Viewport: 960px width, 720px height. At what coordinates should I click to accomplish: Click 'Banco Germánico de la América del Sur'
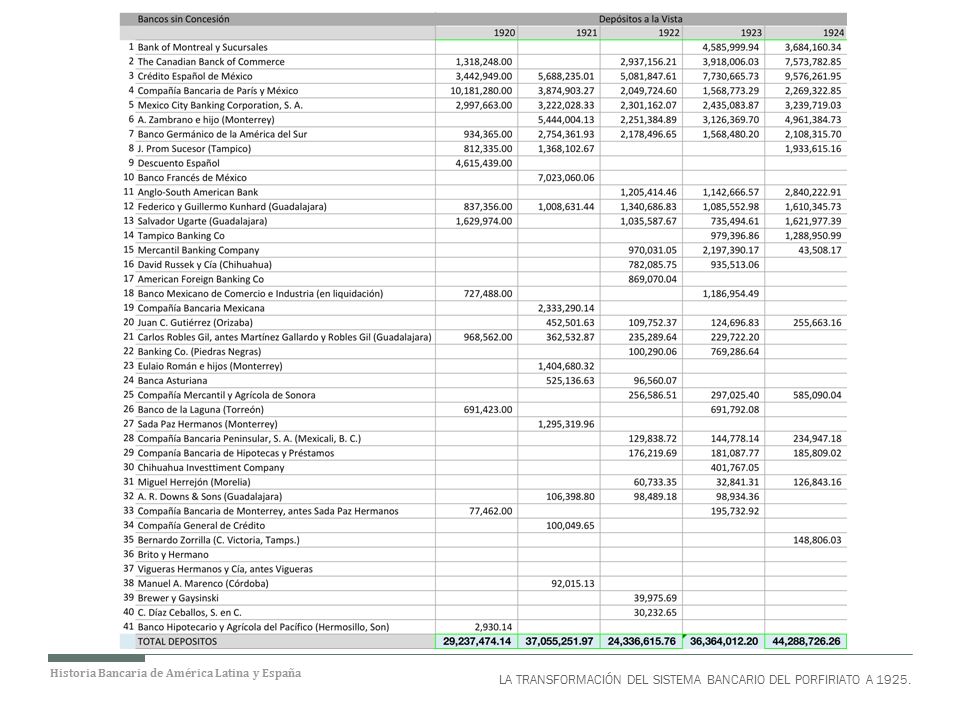222,134
